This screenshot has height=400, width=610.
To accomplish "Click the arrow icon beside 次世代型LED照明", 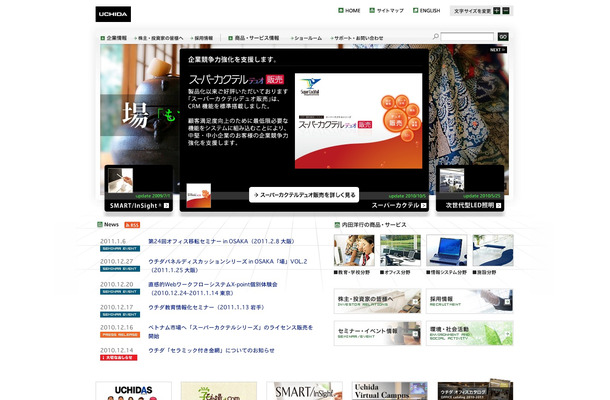I will (499, 206).
